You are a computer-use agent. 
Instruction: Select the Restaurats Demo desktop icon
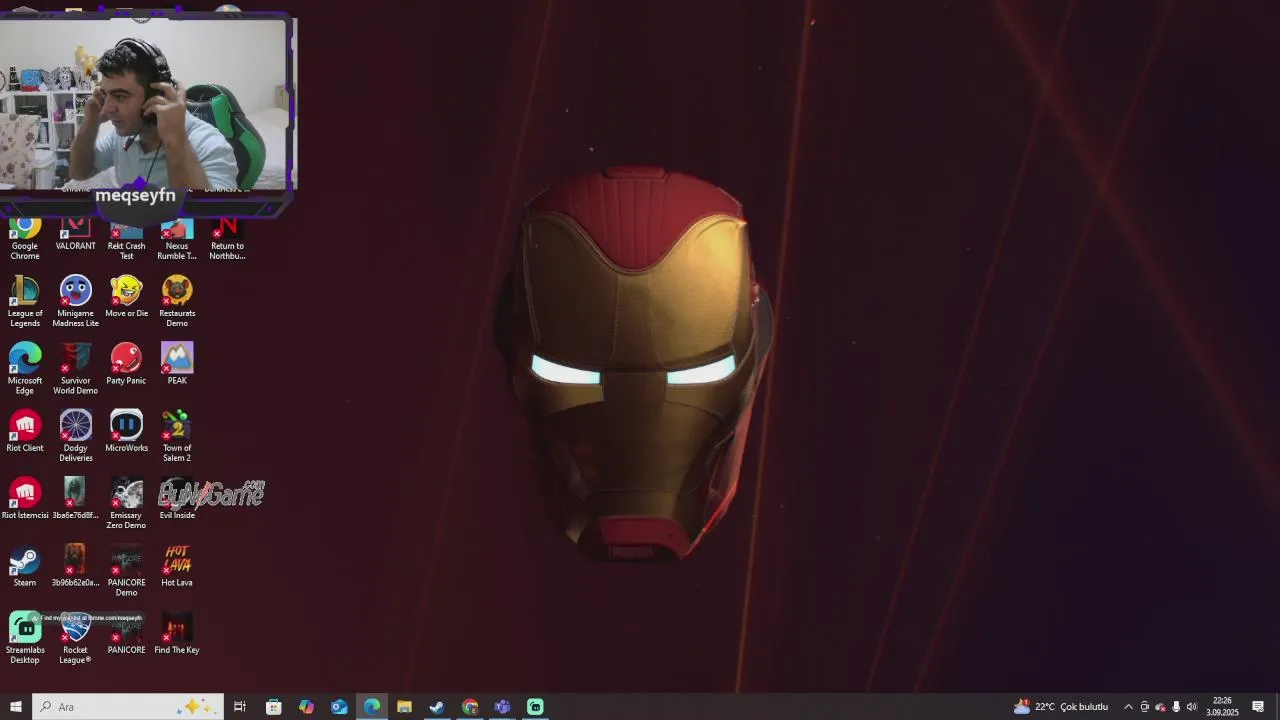[177, 302]
